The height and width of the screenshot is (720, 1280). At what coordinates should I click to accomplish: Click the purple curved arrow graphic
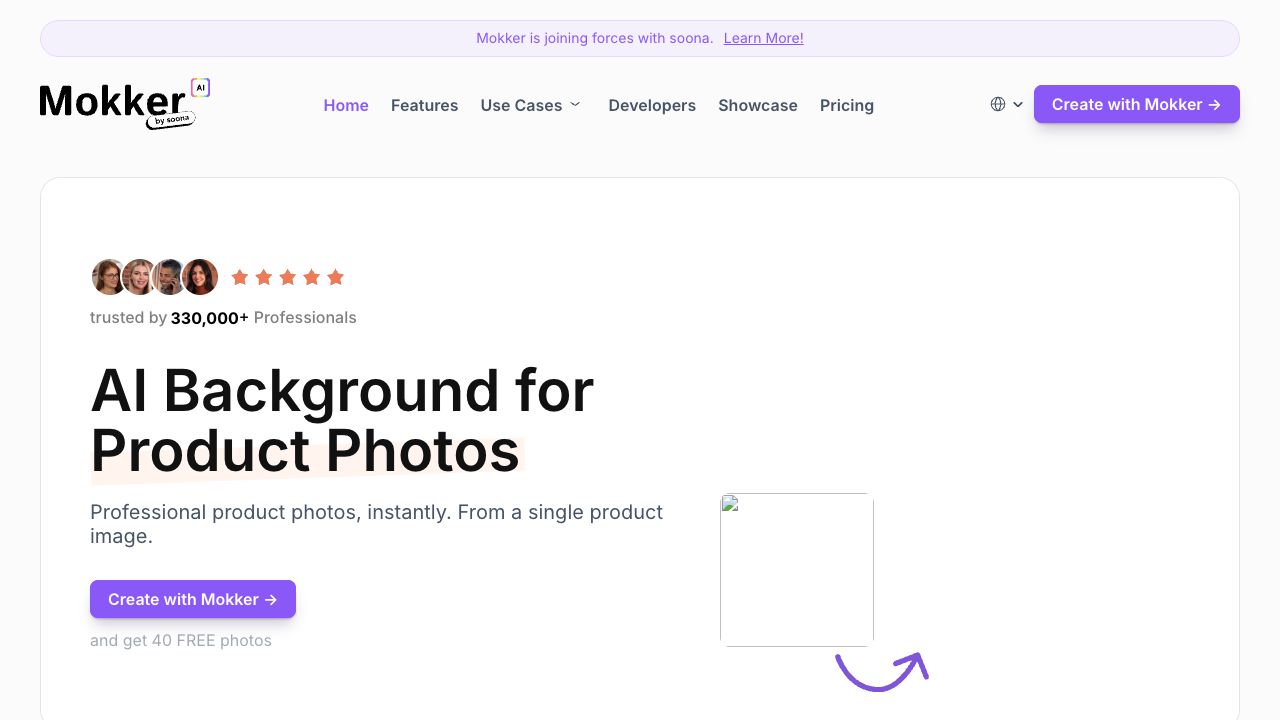coord(882,670)
